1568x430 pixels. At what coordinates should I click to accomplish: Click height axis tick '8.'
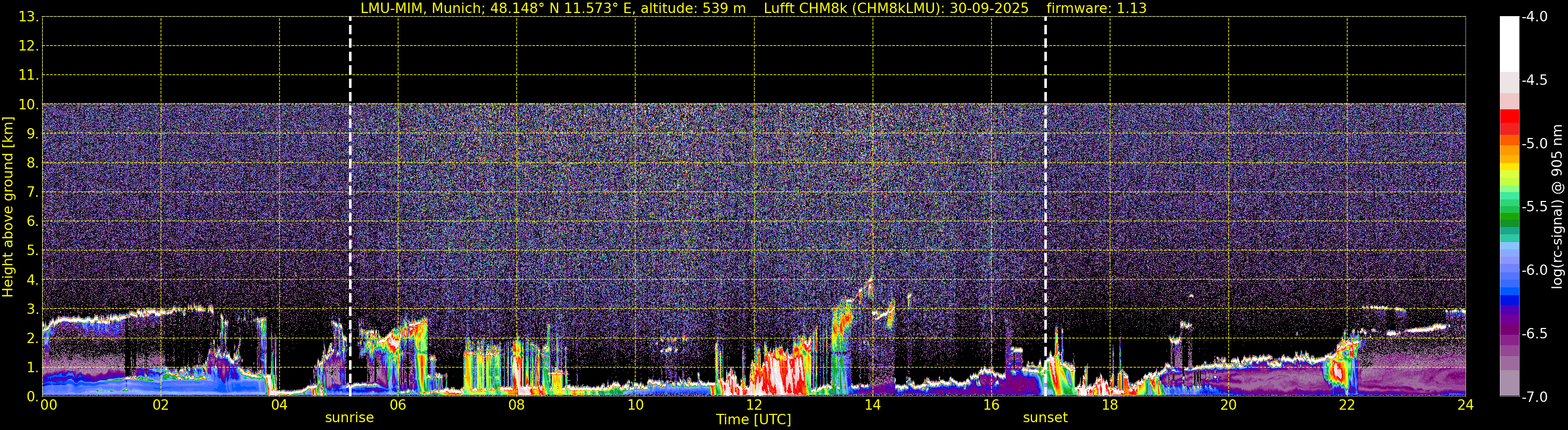[32, 162]
